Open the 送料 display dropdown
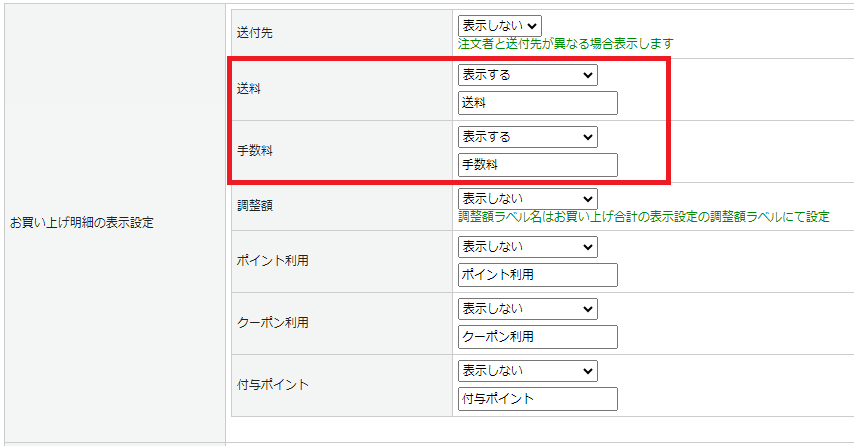This screenshot has height=446, width=854. click(527, 75)
